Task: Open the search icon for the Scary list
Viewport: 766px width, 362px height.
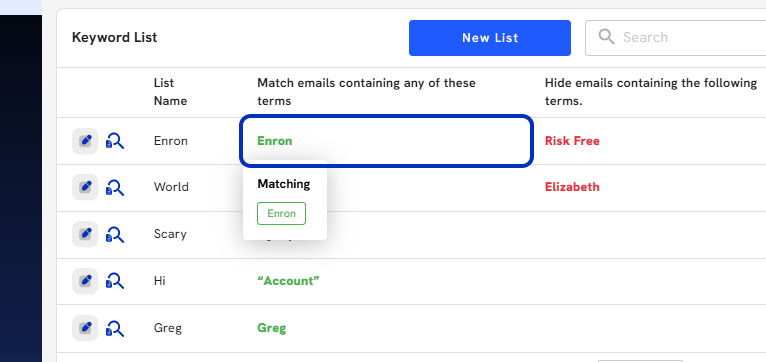Action: (x=115, y=234)
